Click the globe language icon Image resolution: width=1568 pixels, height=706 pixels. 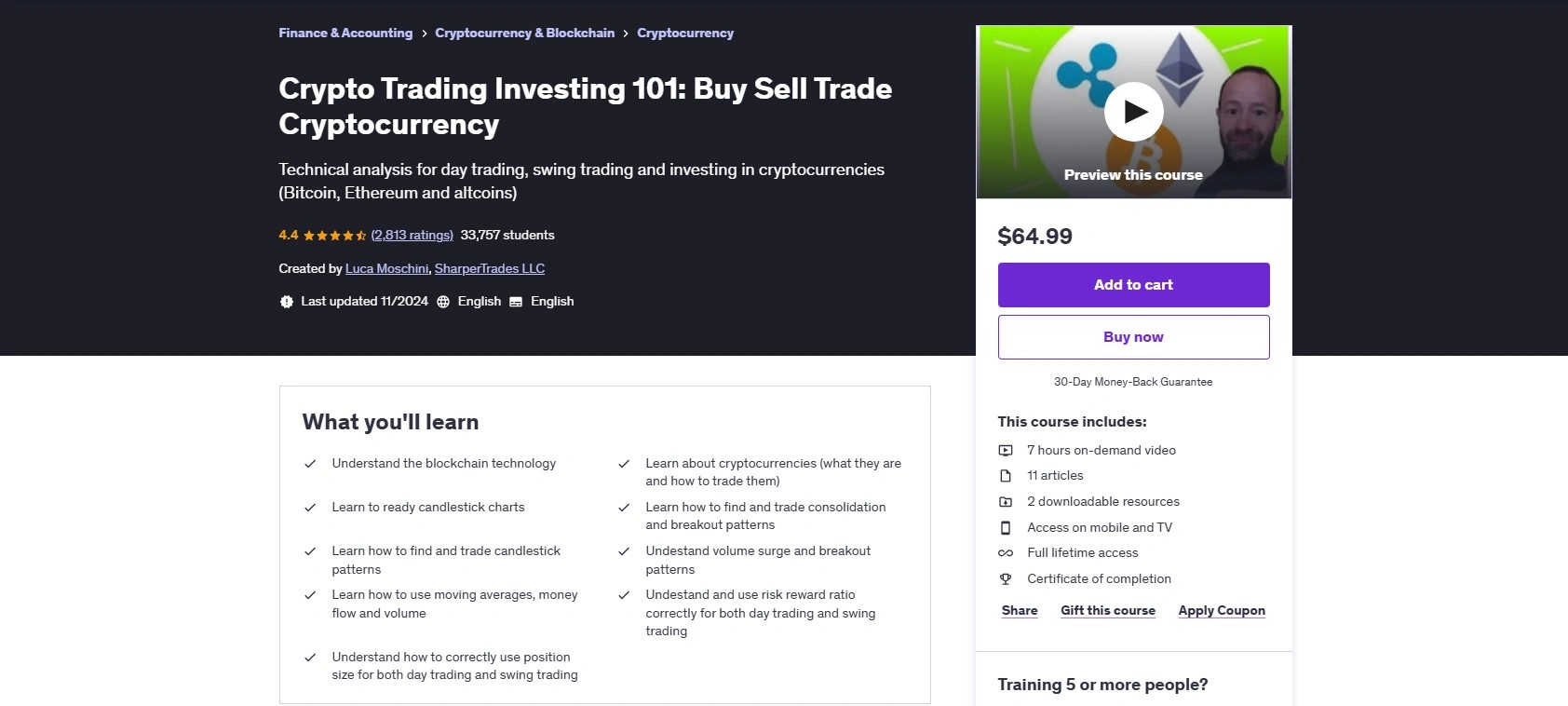coord(443,302)
